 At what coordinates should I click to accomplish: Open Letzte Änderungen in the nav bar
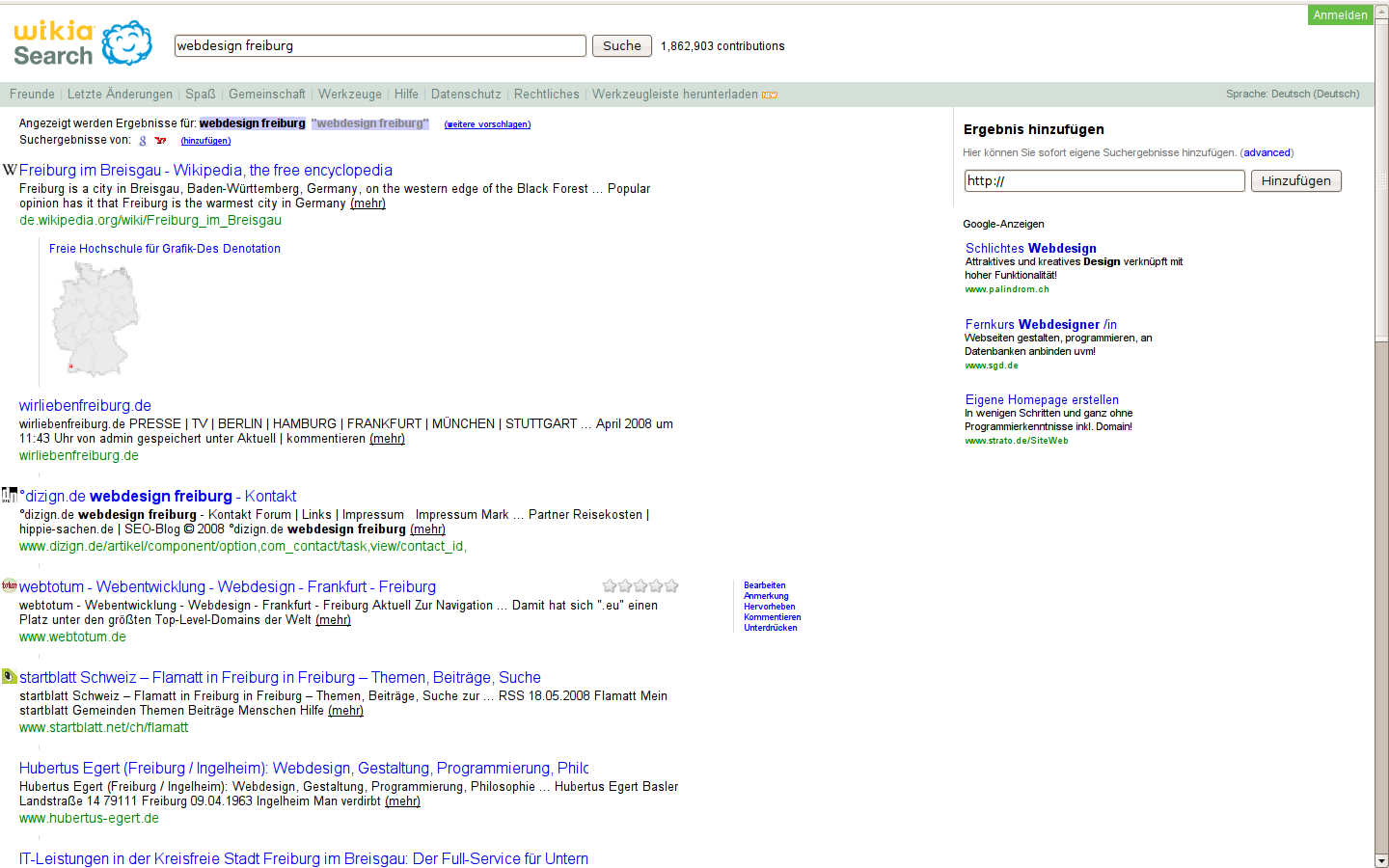(120, 94)
